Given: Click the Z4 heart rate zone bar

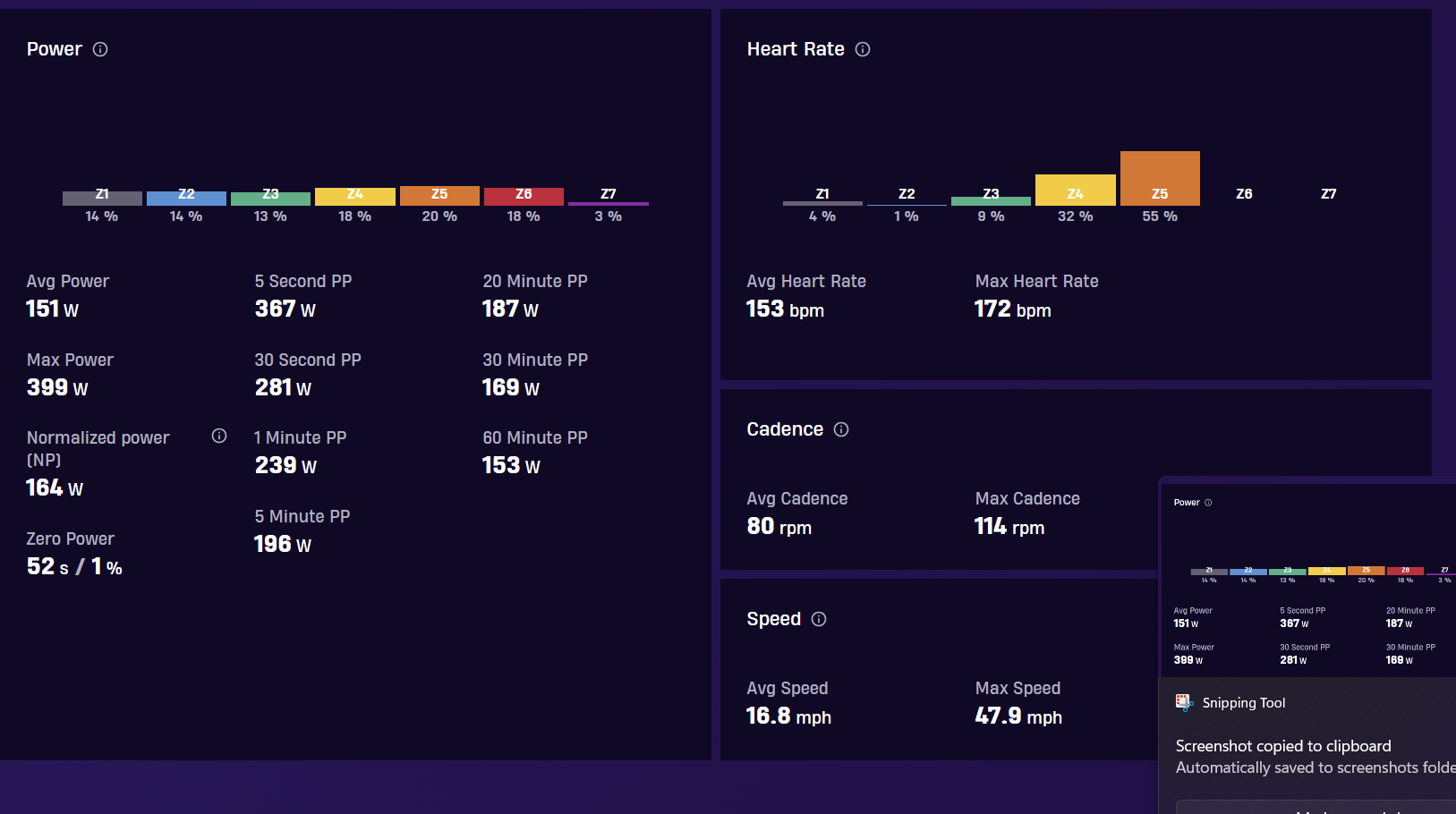Looking at the screenshot, I should 1076,190.
